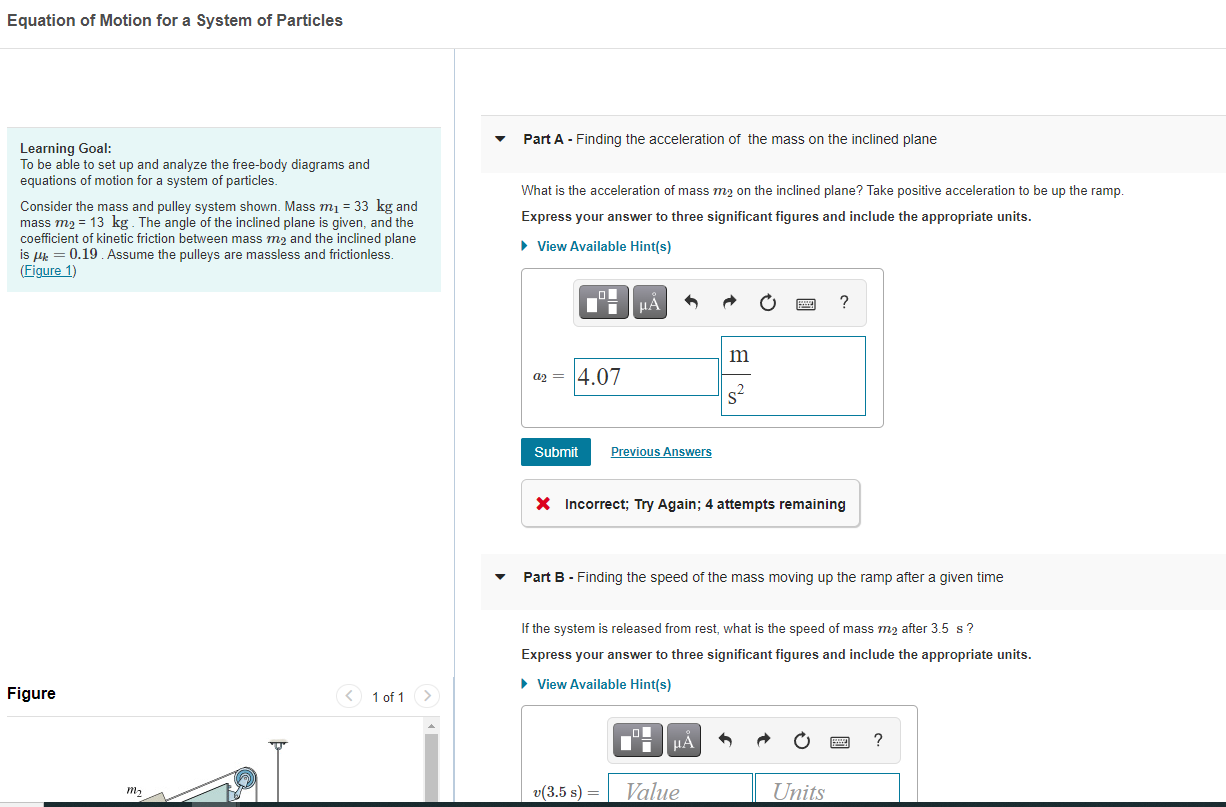Expand View Available Hints in Part A

point(596,246)
